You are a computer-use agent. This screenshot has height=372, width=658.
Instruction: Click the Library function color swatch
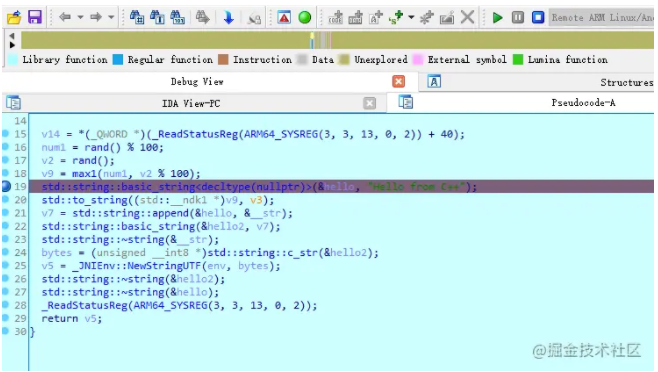(13, 60)
